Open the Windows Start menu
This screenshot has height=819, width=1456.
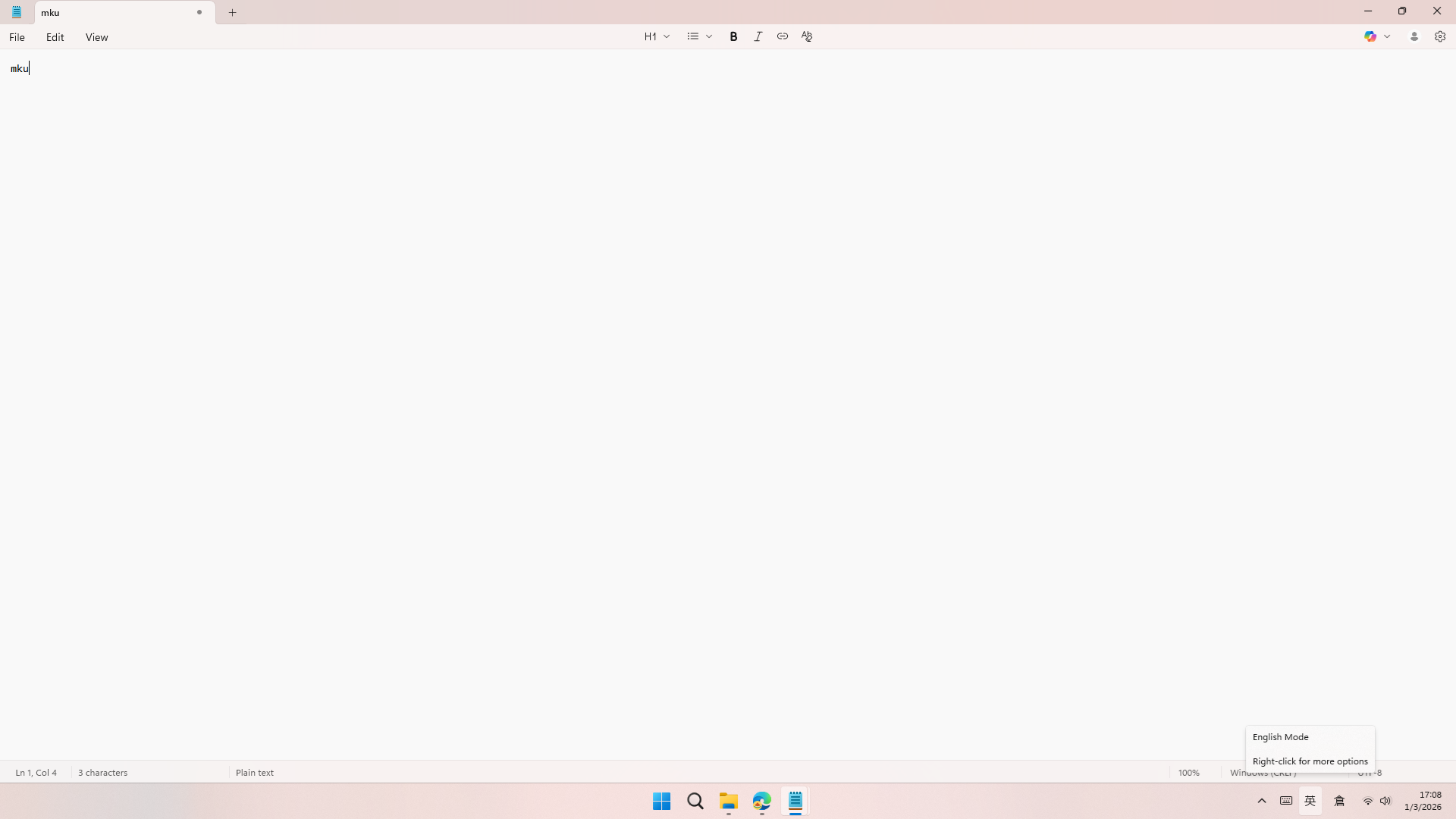tap(661, 802)
